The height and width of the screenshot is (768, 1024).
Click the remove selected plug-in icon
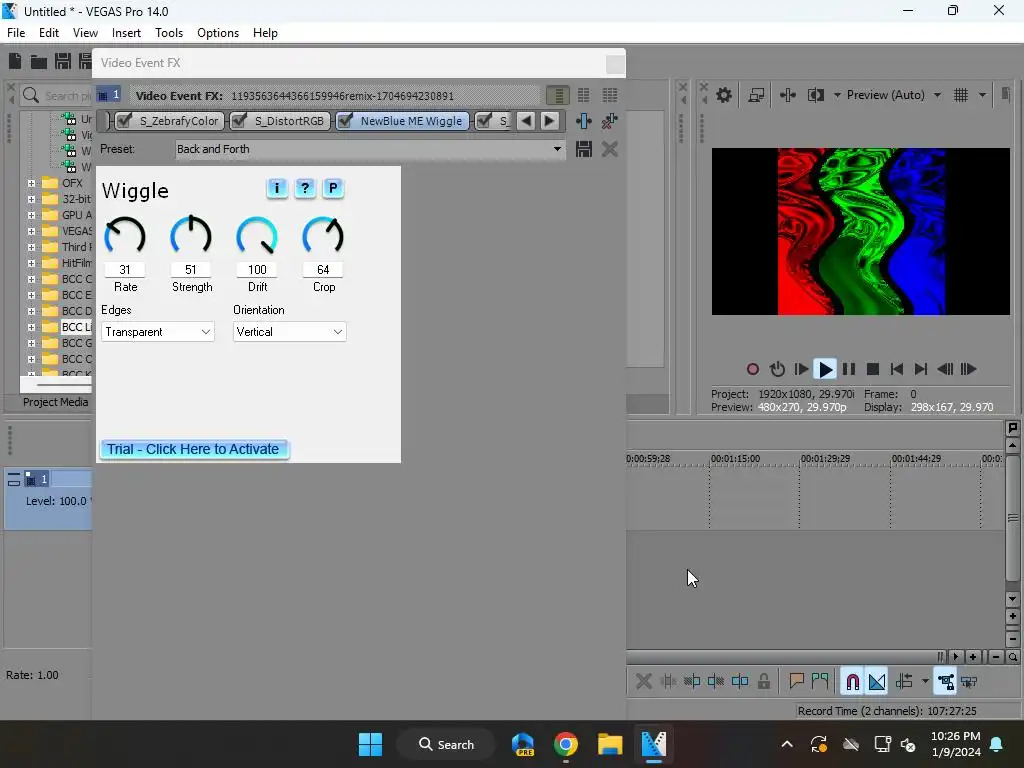click(x=609, y=121)
